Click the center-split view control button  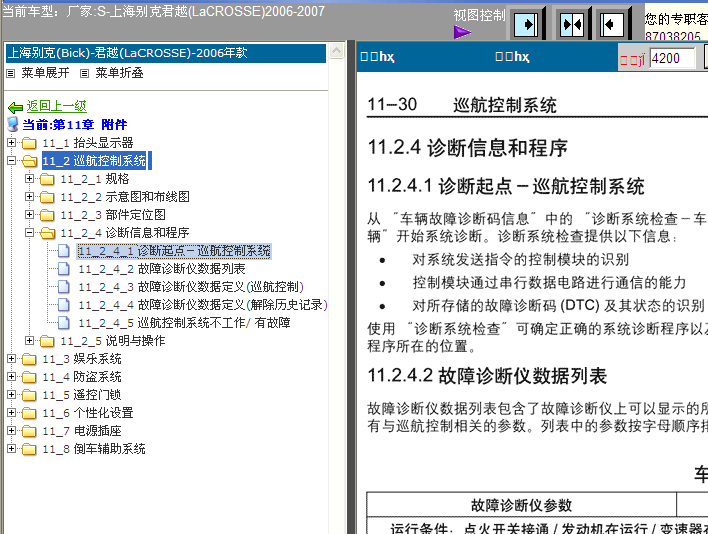pos(571,24)
